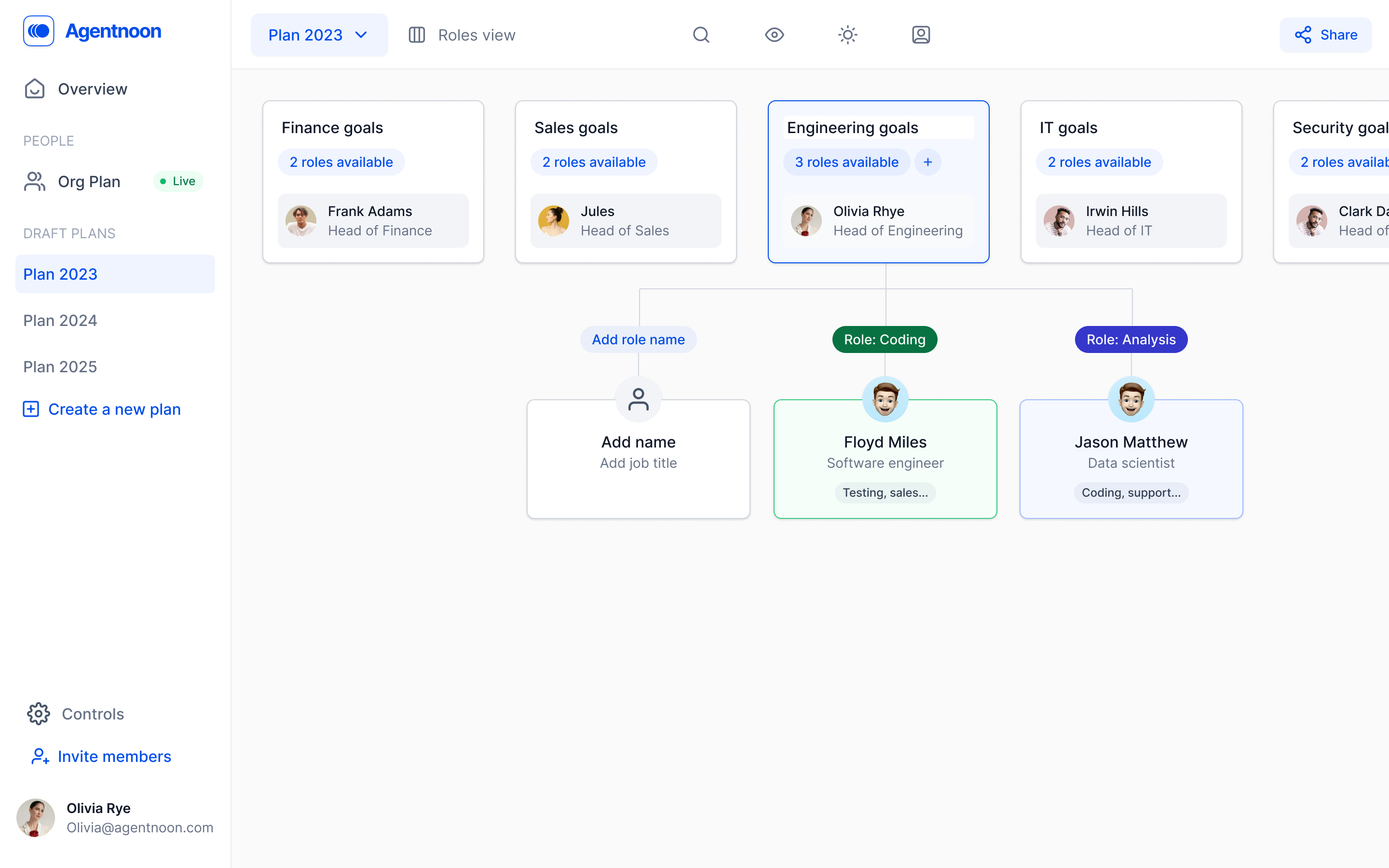Select Plan 2024 from draft plans
The width and height of the screenshot is (1389, 868).
(x=60, y=320)
